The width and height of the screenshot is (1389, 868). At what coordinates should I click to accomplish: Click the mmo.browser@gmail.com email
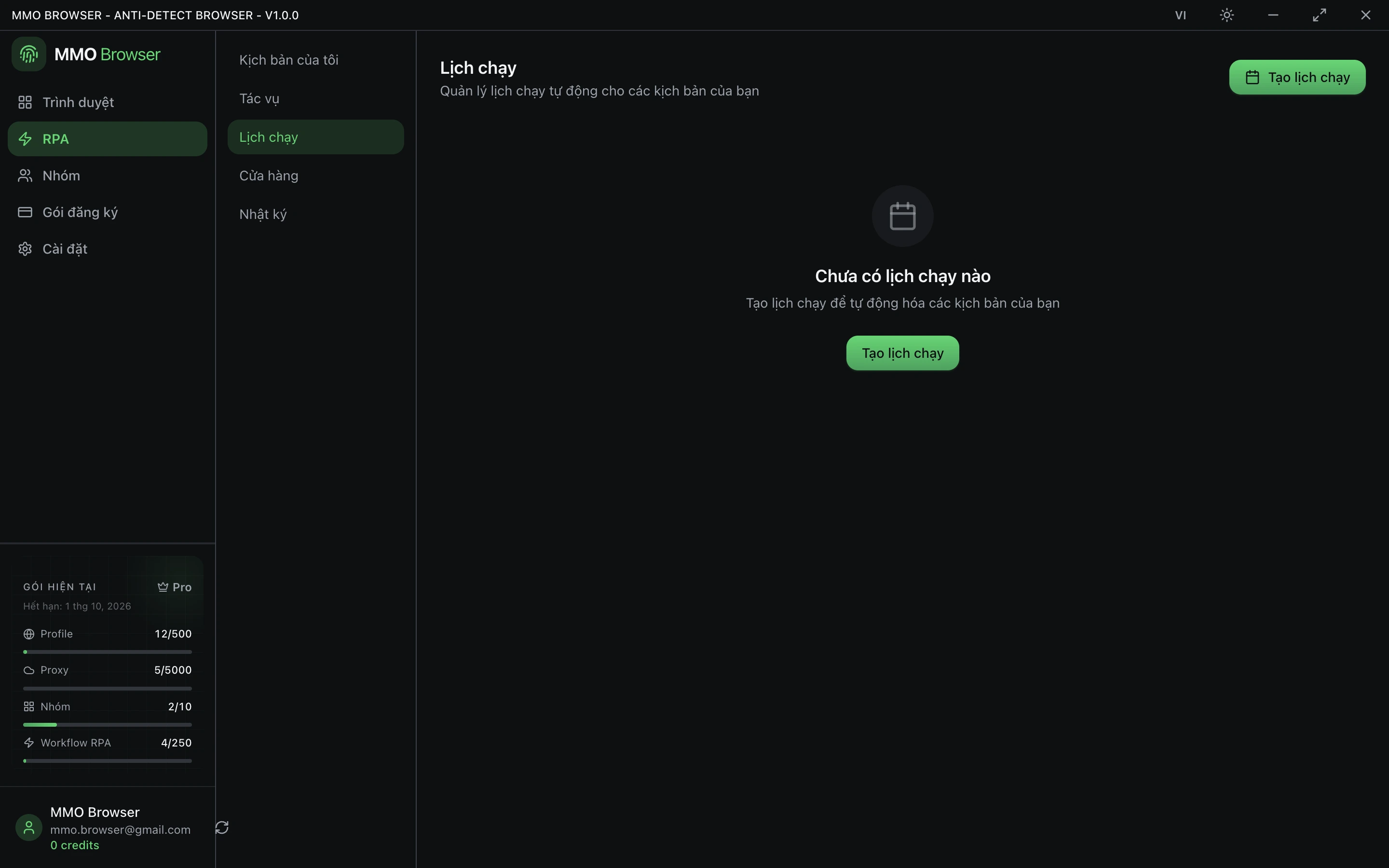(x=121, y=829)
